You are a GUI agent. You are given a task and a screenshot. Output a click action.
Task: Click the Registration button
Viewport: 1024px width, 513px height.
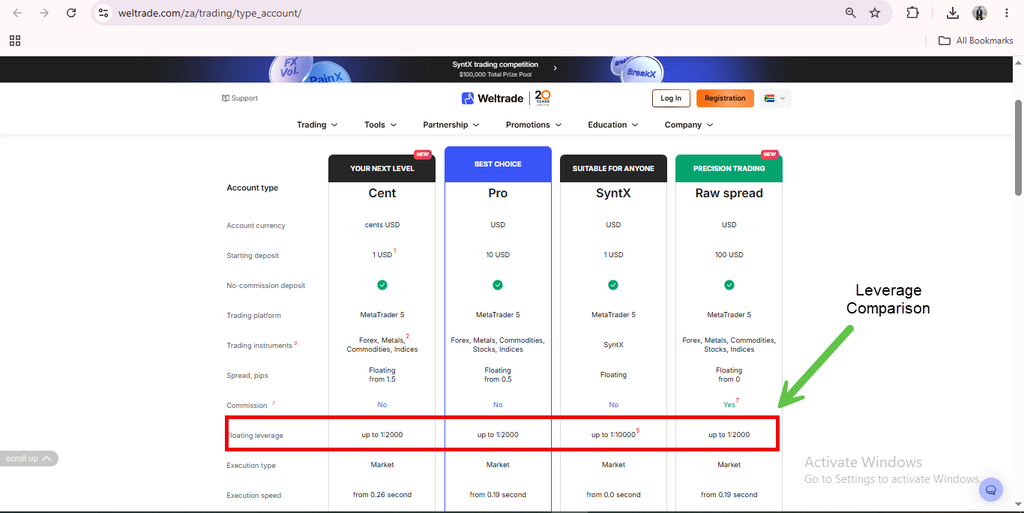pos(725,98)
